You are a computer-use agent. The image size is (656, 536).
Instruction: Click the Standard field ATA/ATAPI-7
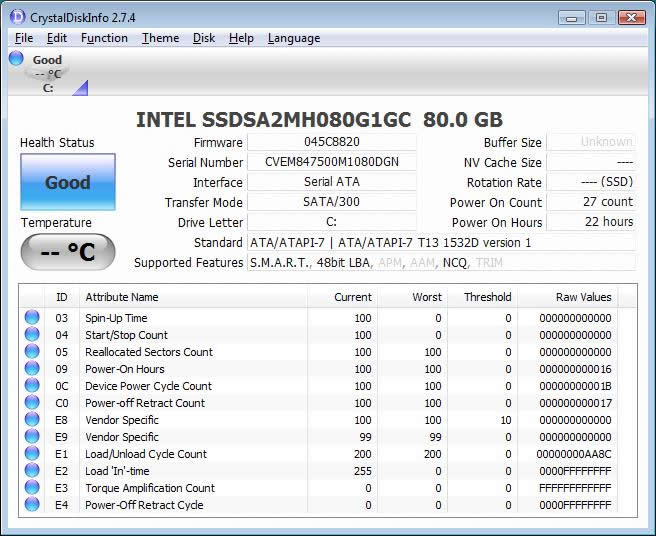(442, 243)
